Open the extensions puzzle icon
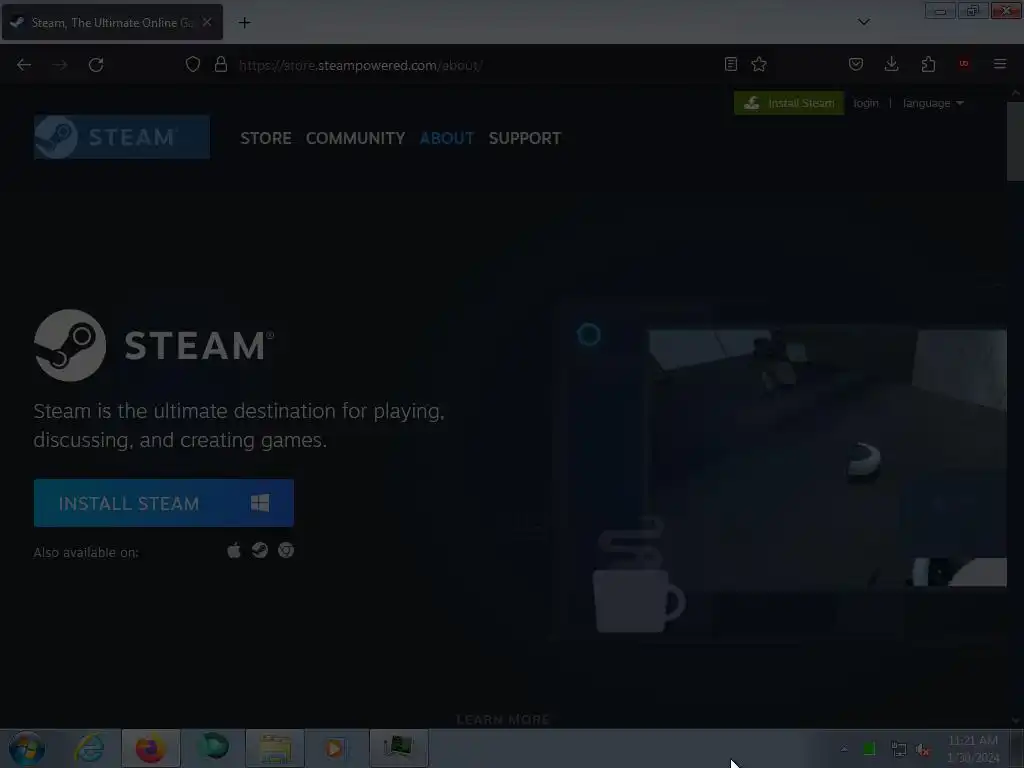Viewport: 1024px width, 768px height. [x=928, y=64]
